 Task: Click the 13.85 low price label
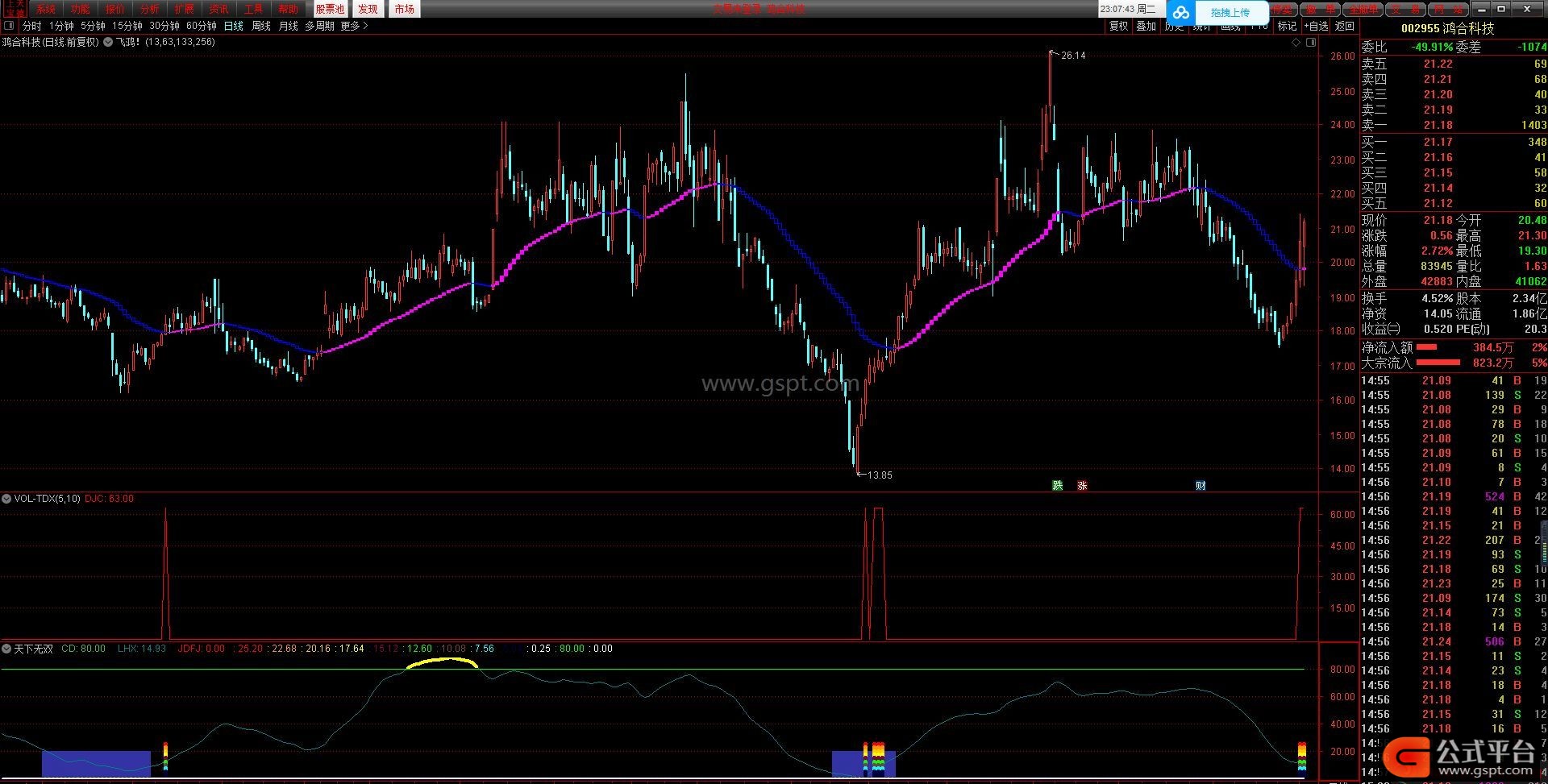click(880, 475)
